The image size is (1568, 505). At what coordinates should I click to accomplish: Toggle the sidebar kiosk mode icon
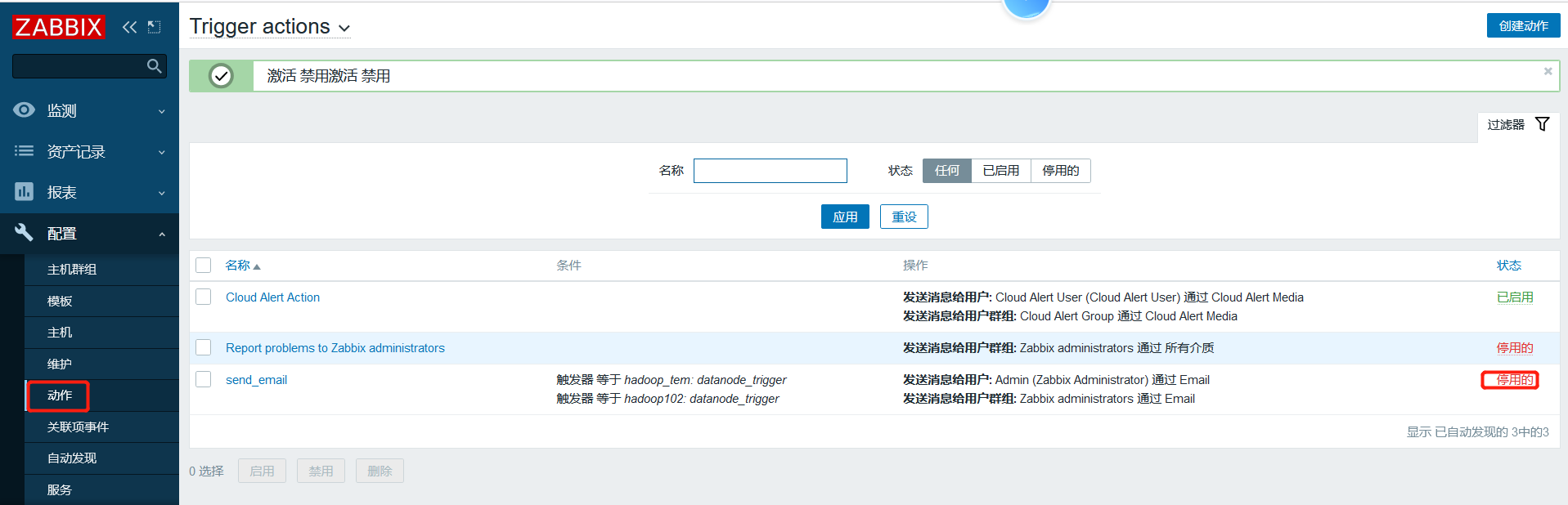coord(154,27)
